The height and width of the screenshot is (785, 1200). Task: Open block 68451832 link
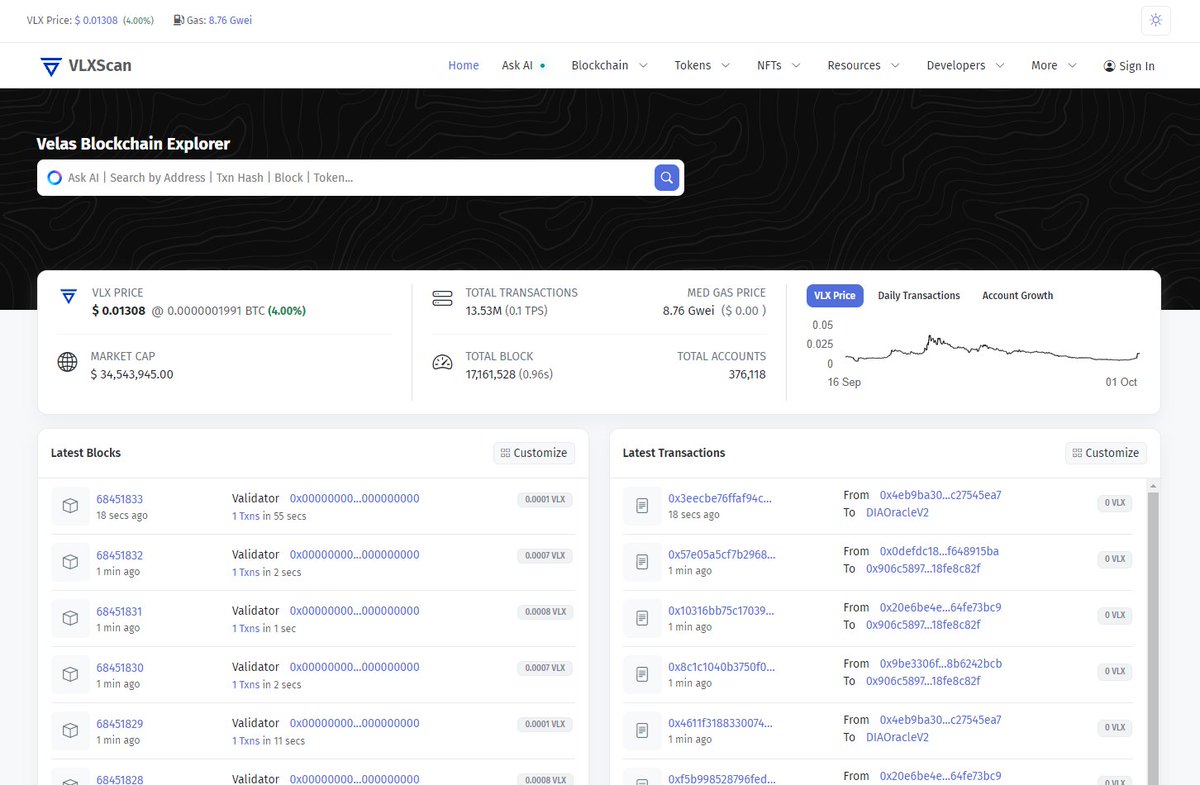[120, 555]
